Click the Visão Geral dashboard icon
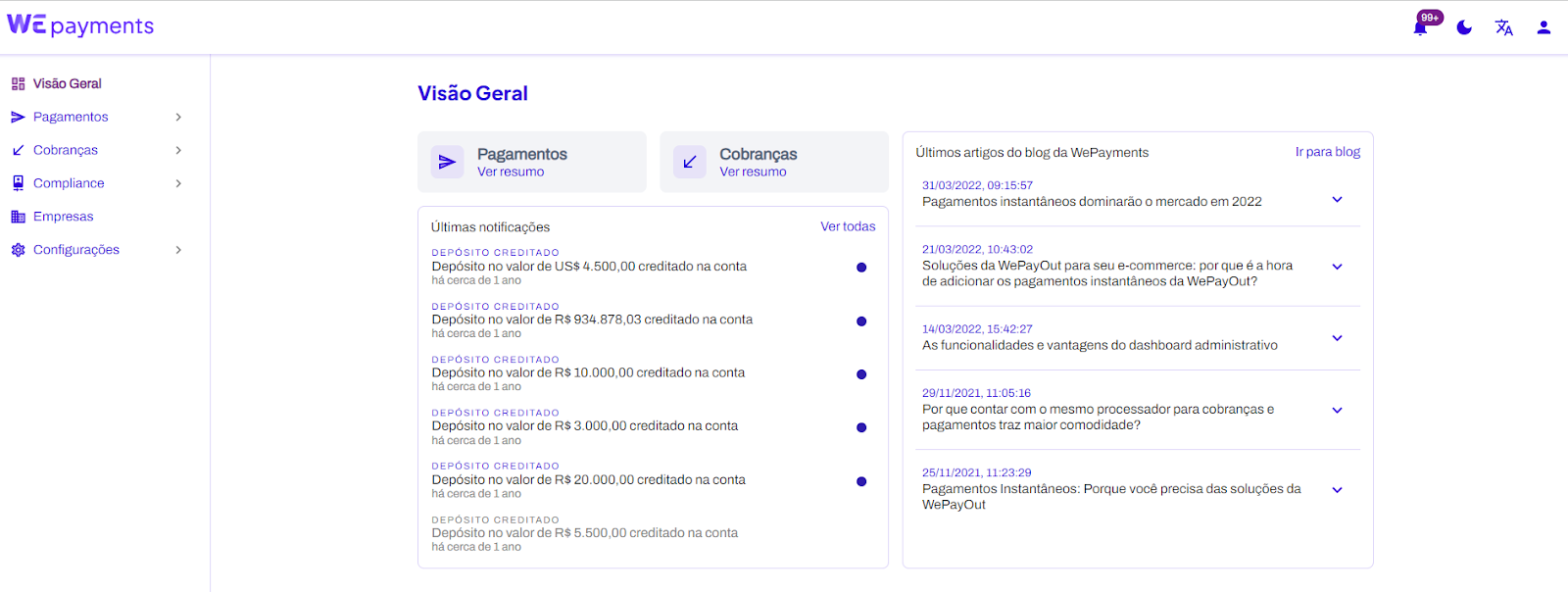Image resolution: width=1568 pixels, height=592 pixels. [18, 84]
